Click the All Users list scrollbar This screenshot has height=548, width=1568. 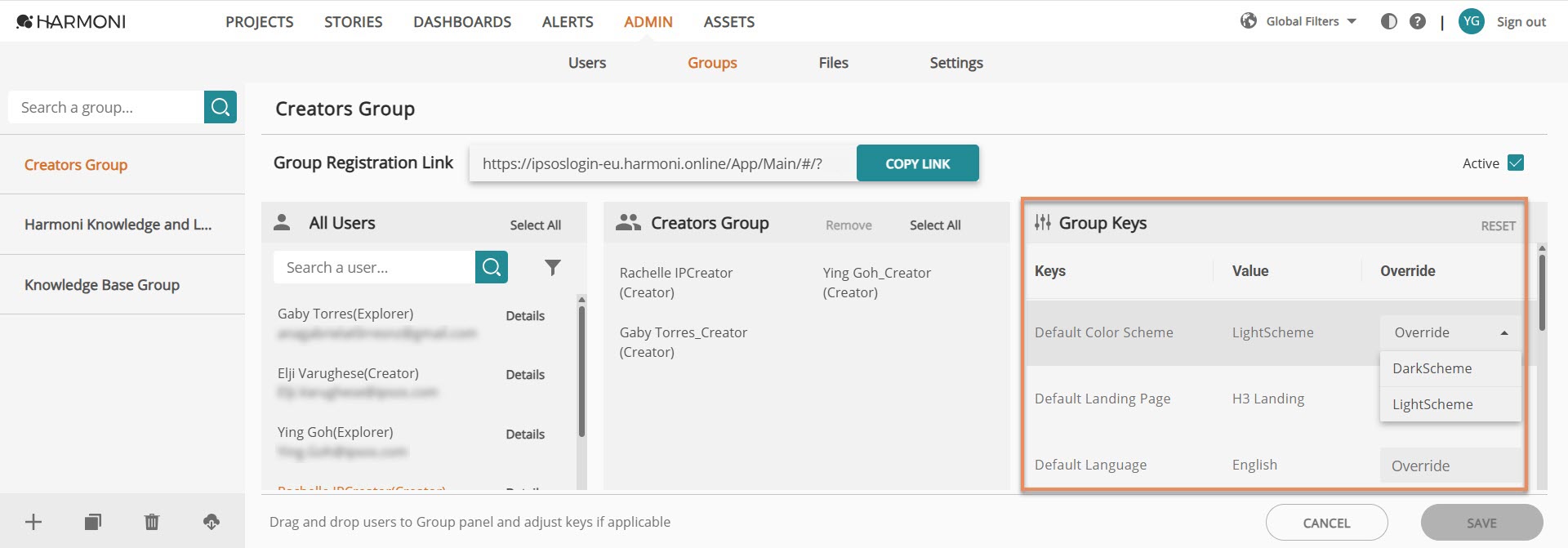click(581, 368)
